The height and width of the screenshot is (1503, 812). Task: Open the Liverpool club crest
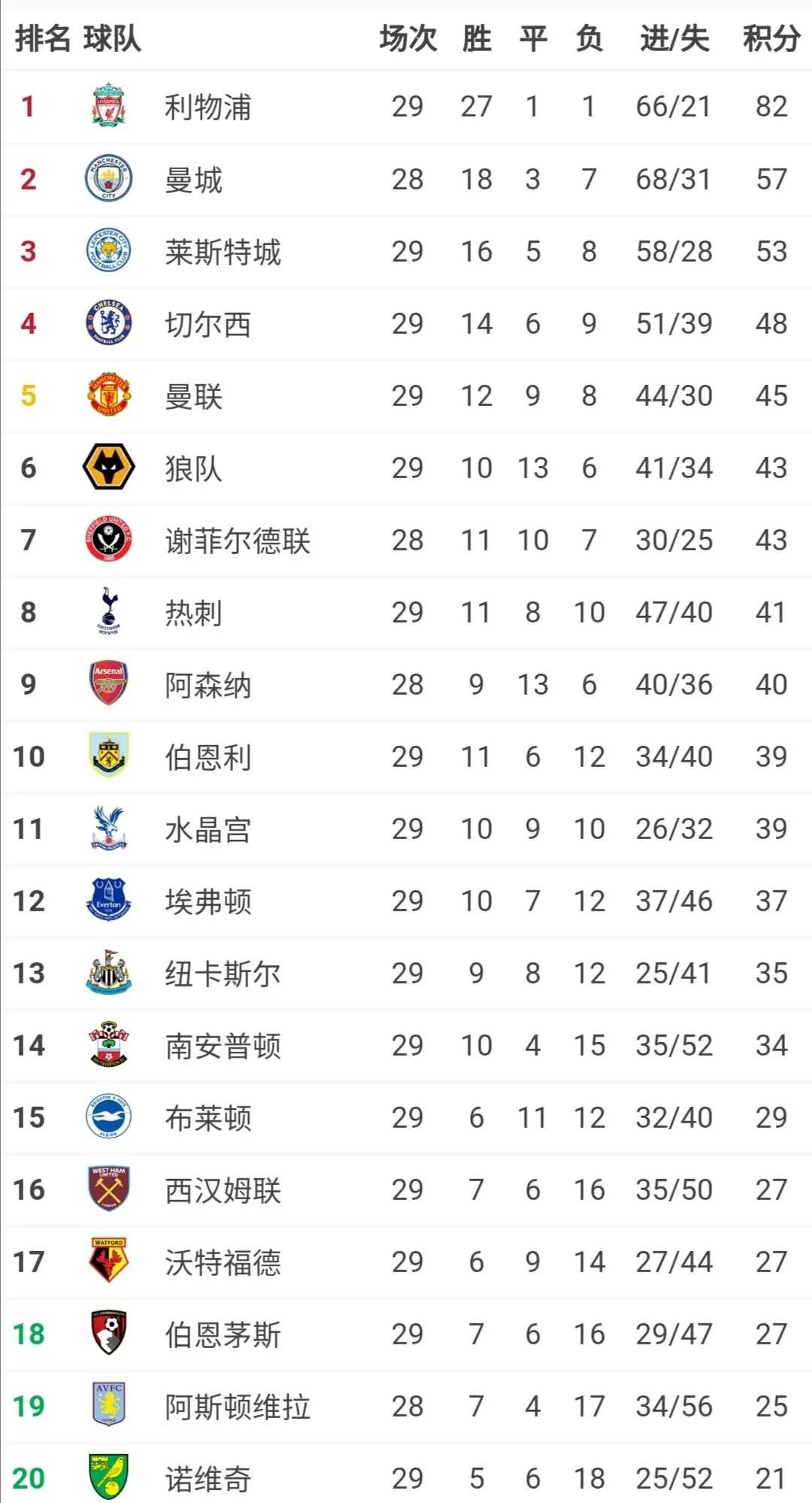tap(109, 106)
